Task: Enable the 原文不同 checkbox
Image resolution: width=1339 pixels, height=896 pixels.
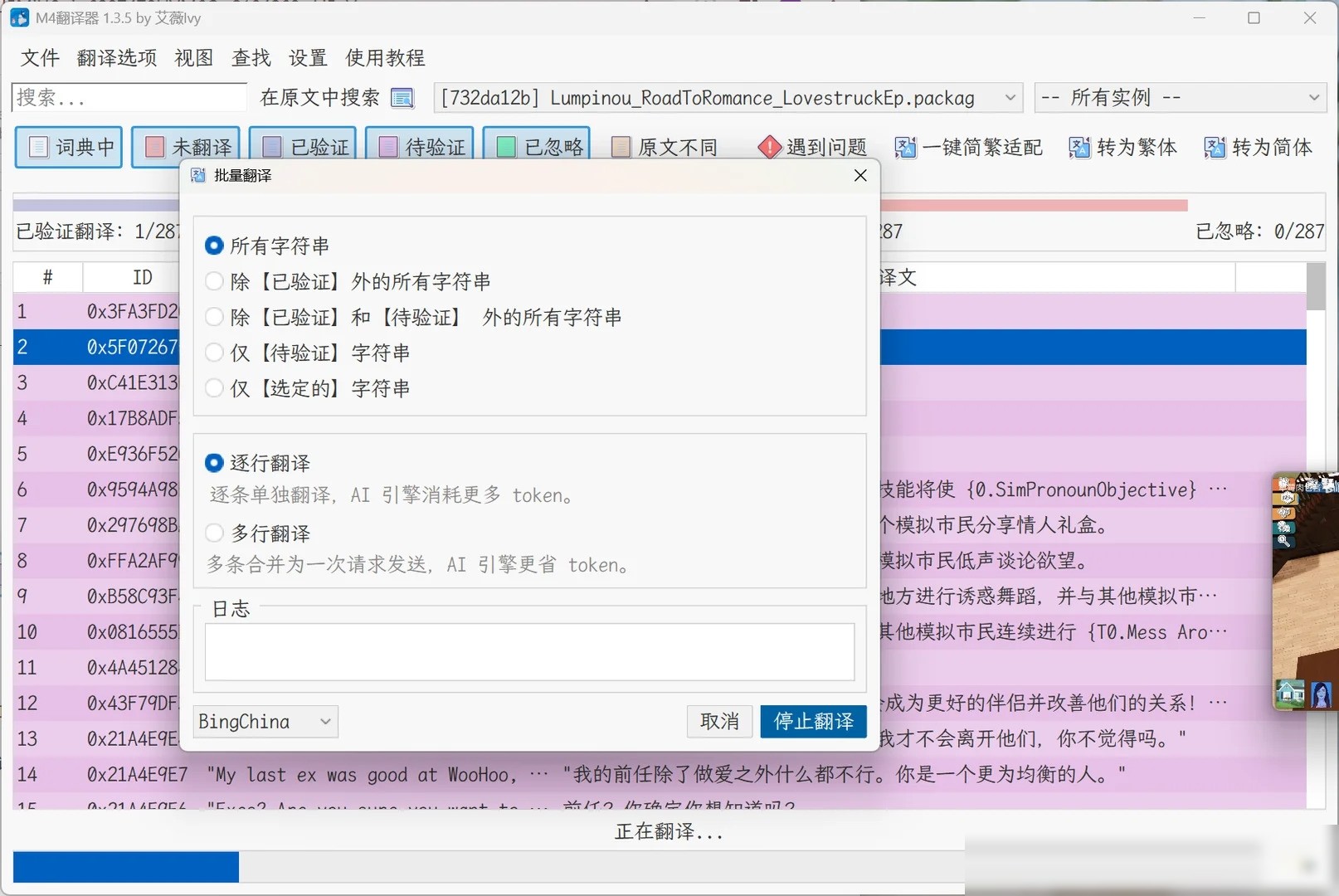Action: point(621,148)
